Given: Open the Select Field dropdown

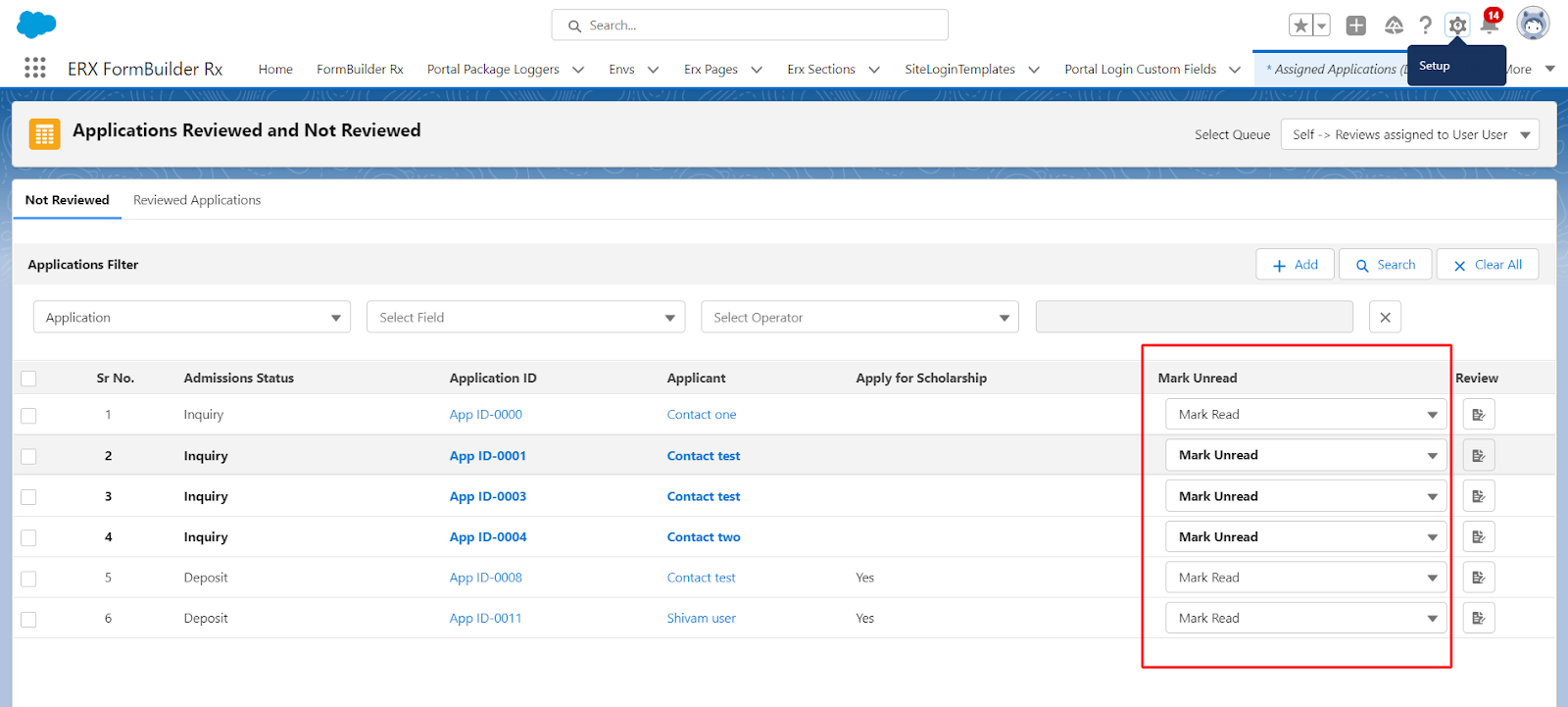Looking at the screenshot, I should coord(526,318).
